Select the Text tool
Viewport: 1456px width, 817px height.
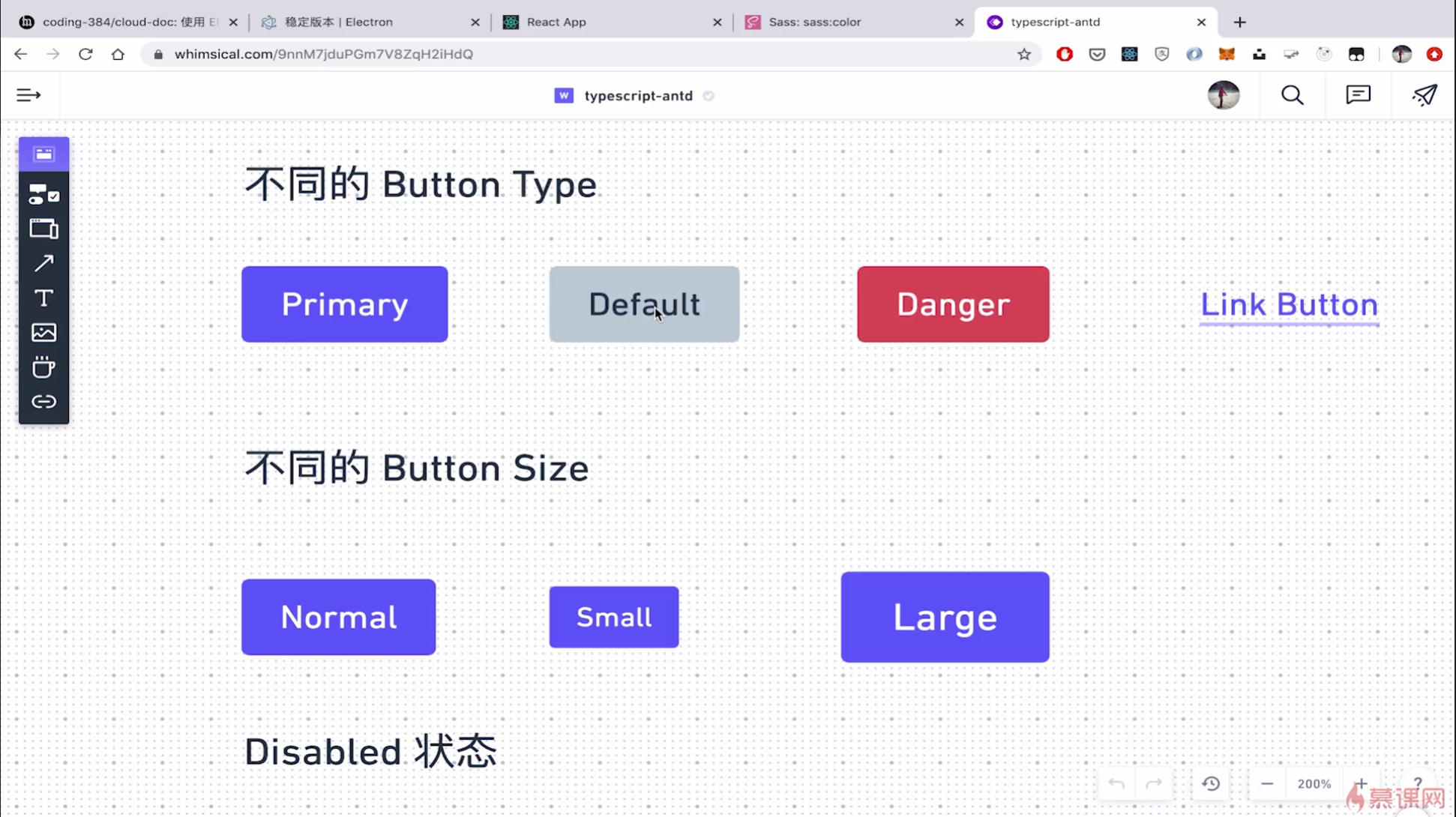click(x=43, y=298)
